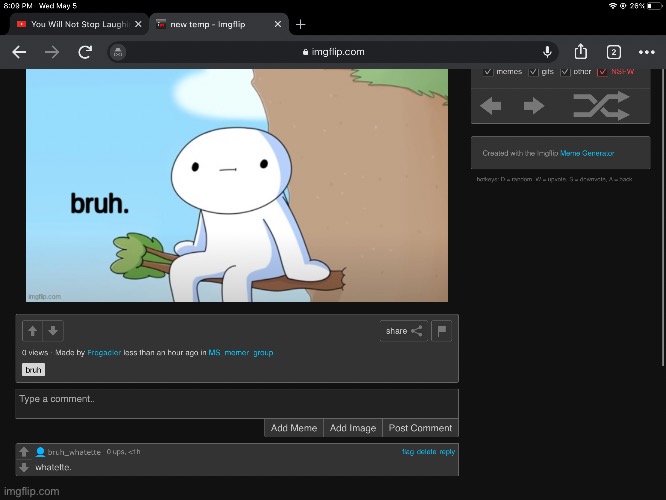Viewport: 666px width, 500px height.
Task: Click the browser forward arrow
Action: pyautogui.click(x=52, y=52)
